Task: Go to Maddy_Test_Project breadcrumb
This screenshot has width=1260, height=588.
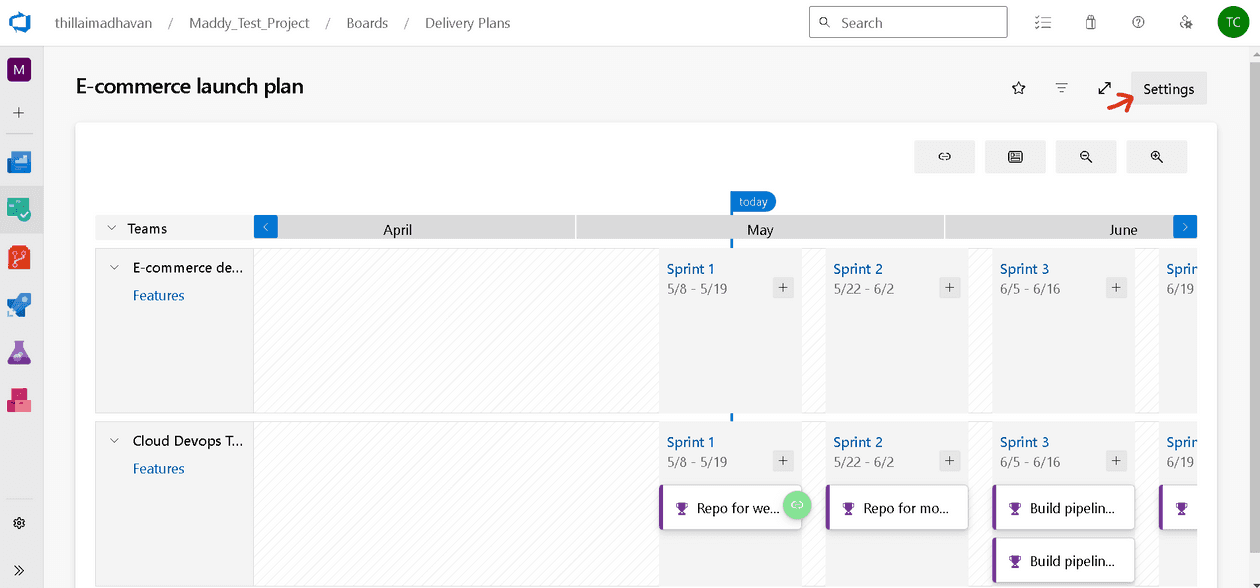Action: pyautogui.click(x=249, y=23)
